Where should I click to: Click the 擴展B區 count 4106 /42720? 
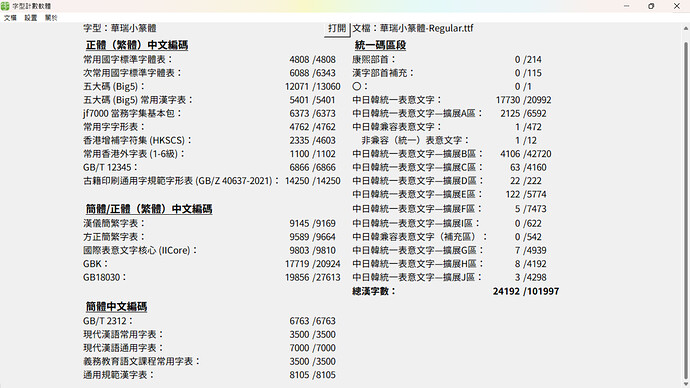tap(525, 154)
